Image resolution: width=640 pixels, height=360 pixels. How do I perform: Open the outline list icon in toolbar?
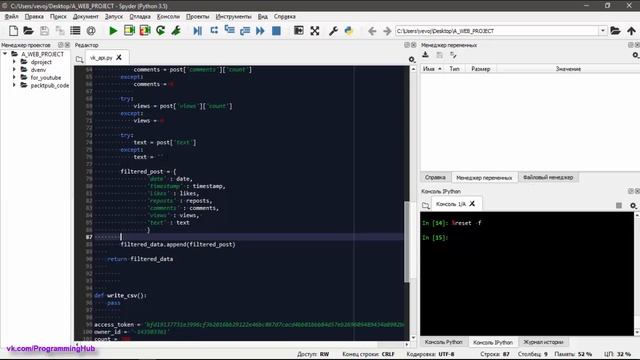click(75, 31)
